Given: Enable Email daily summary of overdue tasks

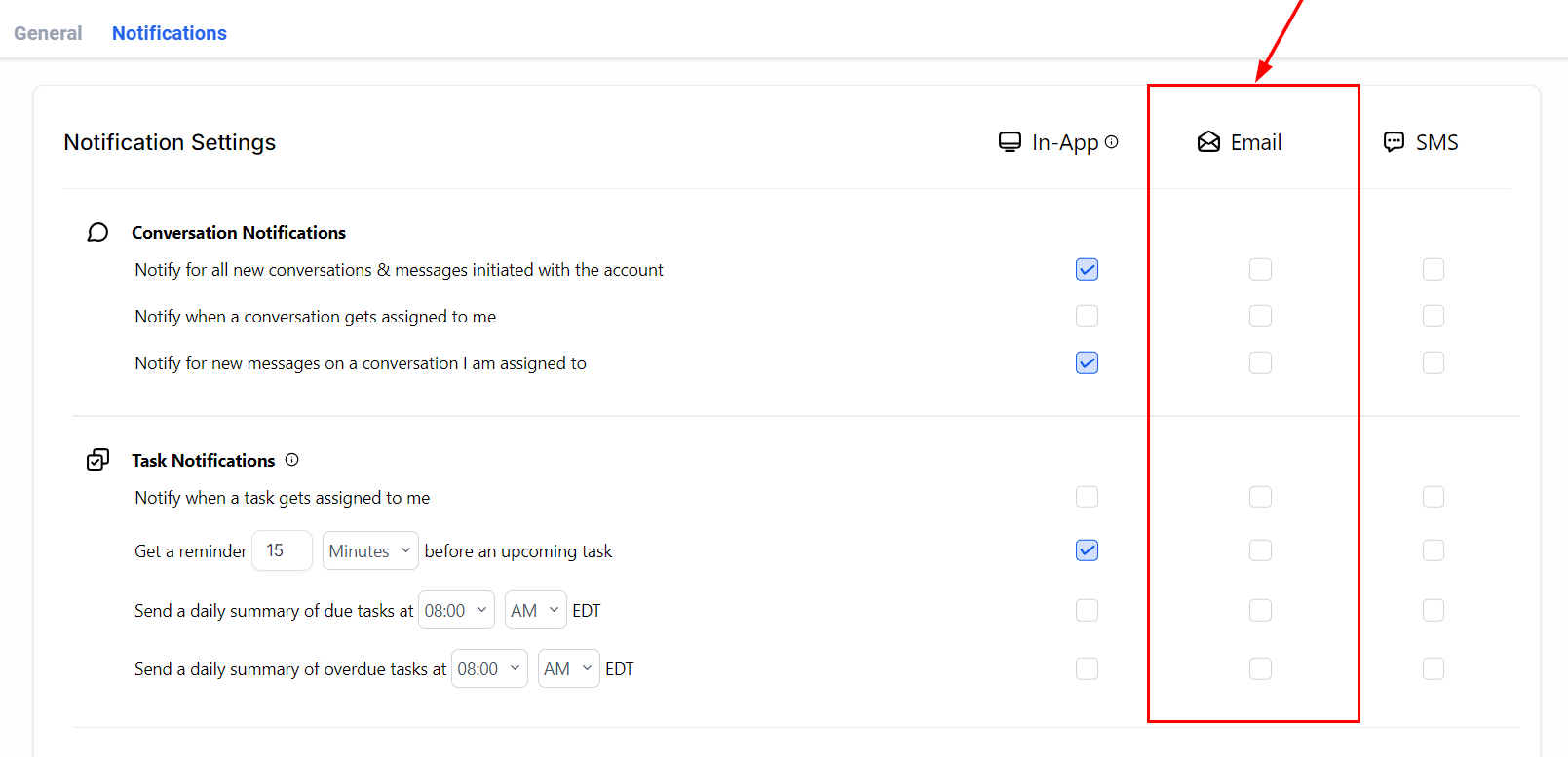Looking at the screenshot, I should (1260, 668).
